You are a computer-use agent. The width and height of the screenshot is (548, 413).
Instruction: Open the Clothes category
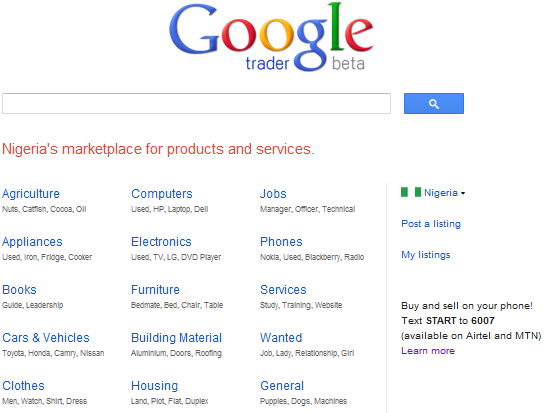(23, 386)
